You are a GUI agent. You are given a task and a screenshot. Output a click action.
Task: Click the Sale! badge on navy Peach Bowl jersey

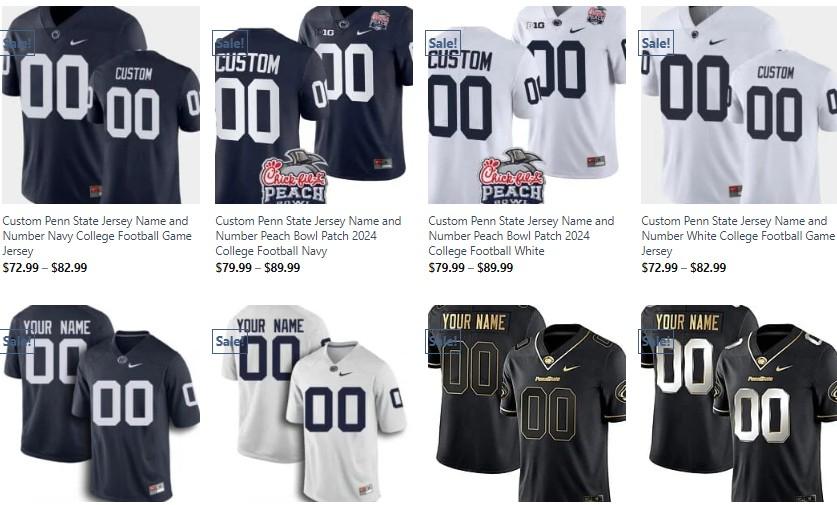click(x=230, y=43)
